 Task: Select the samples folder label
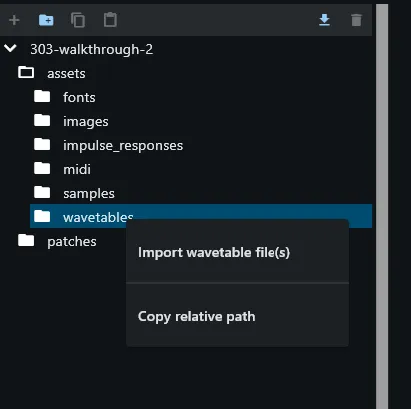click(x=89, y=194)
